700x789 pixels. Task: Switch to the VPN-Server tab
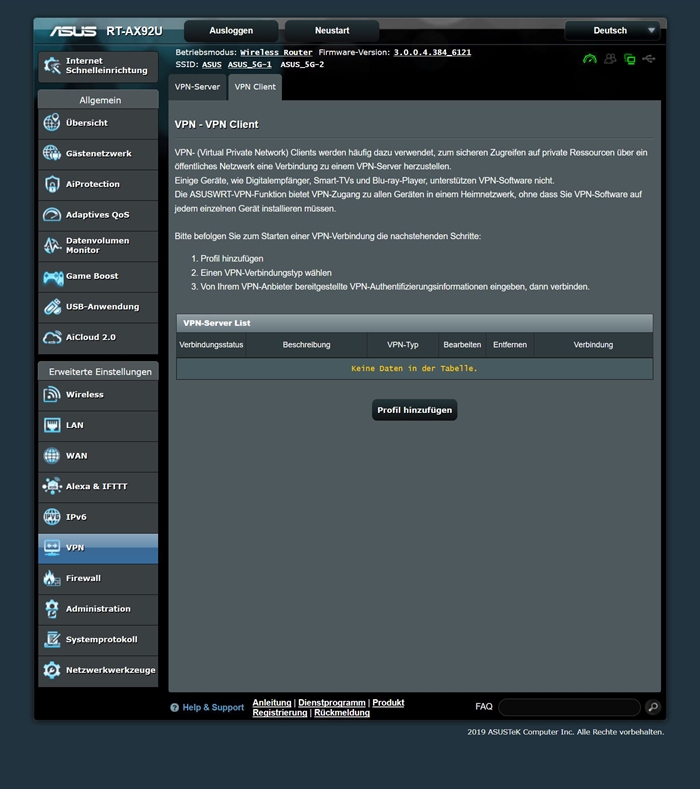pyautogui.click(x=197, y=87)
